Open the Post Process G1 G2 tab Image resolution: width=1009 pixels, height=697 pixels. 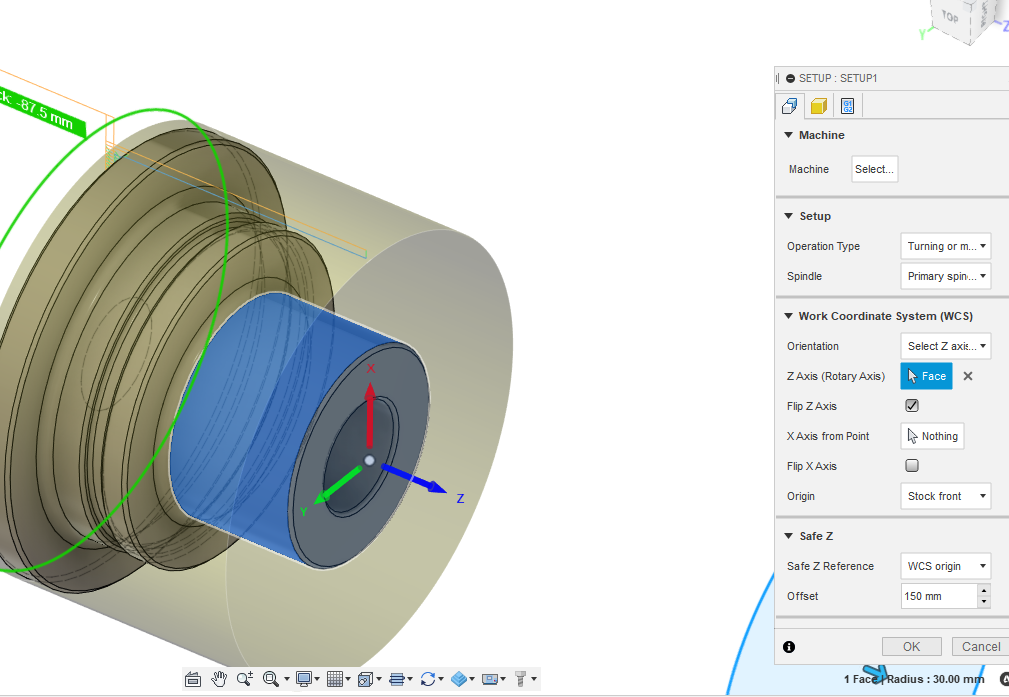[x=846, y=105]
